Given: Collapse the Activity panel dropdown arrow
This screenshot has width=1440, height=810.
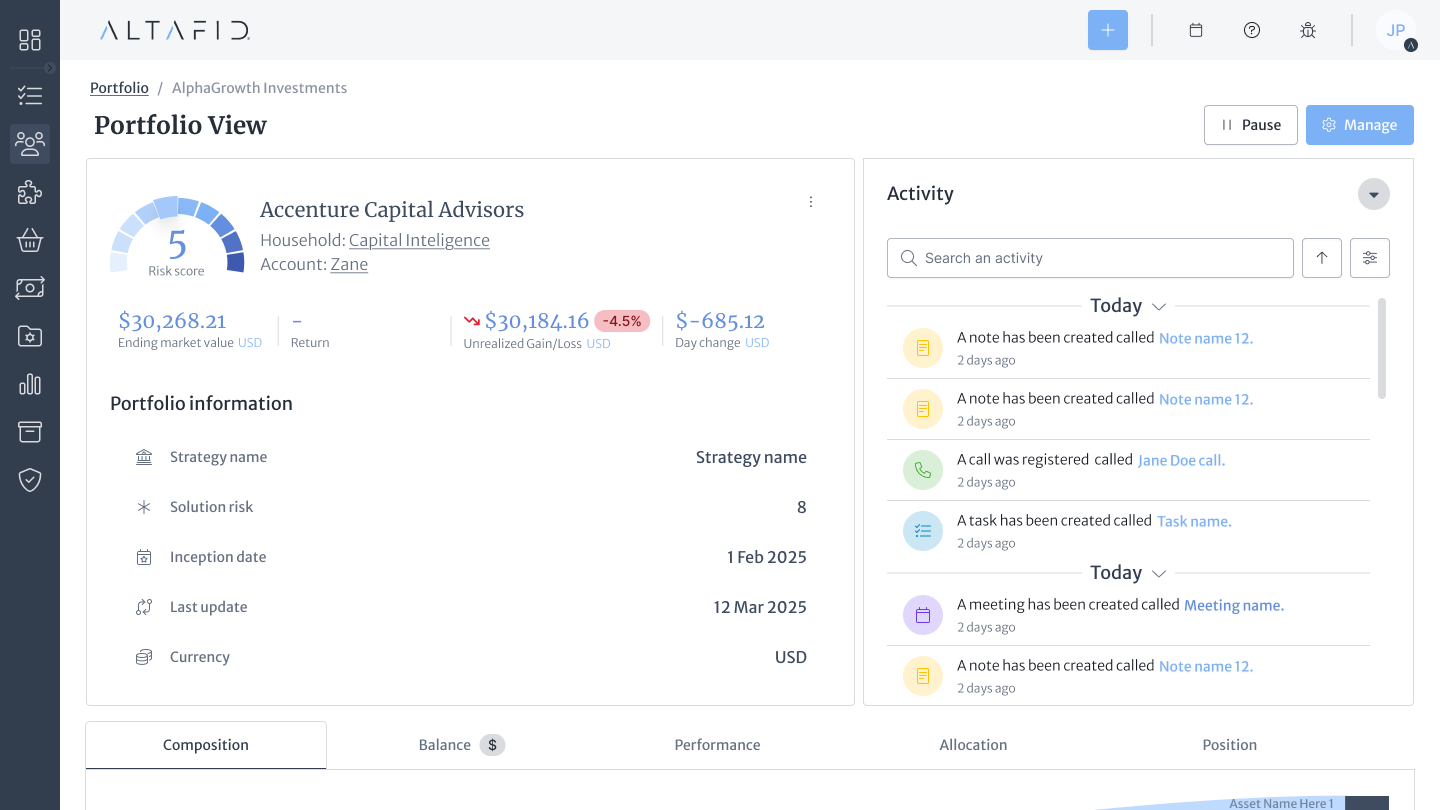Looking at the screenshot, I should [1374, 194].
